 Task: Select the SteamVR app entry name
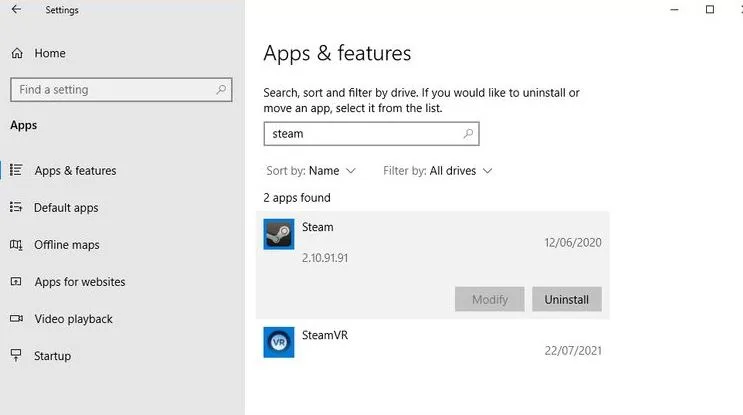(325, 335)
